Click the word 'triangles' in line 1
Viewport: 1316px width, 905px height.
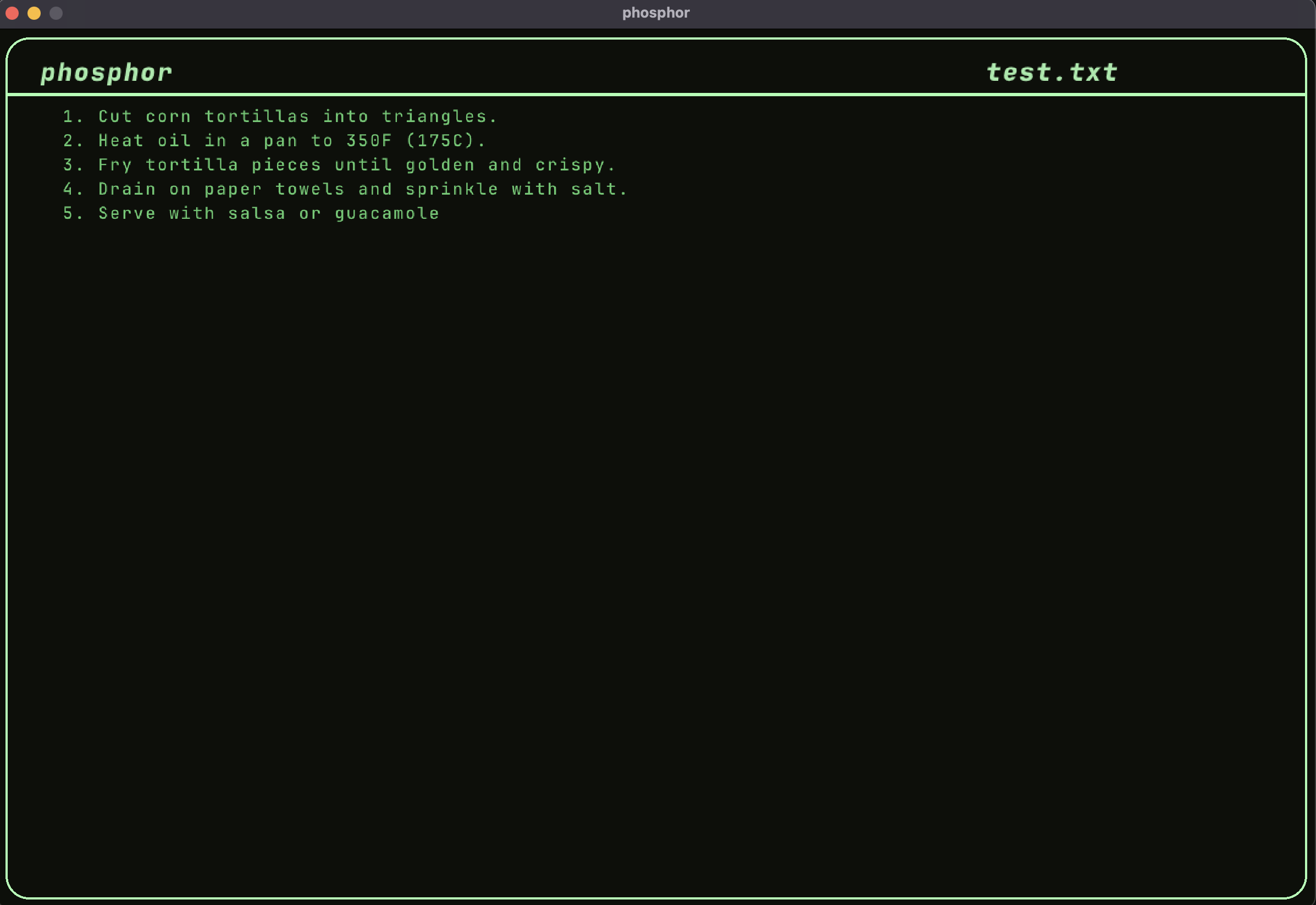click(434, 116)
